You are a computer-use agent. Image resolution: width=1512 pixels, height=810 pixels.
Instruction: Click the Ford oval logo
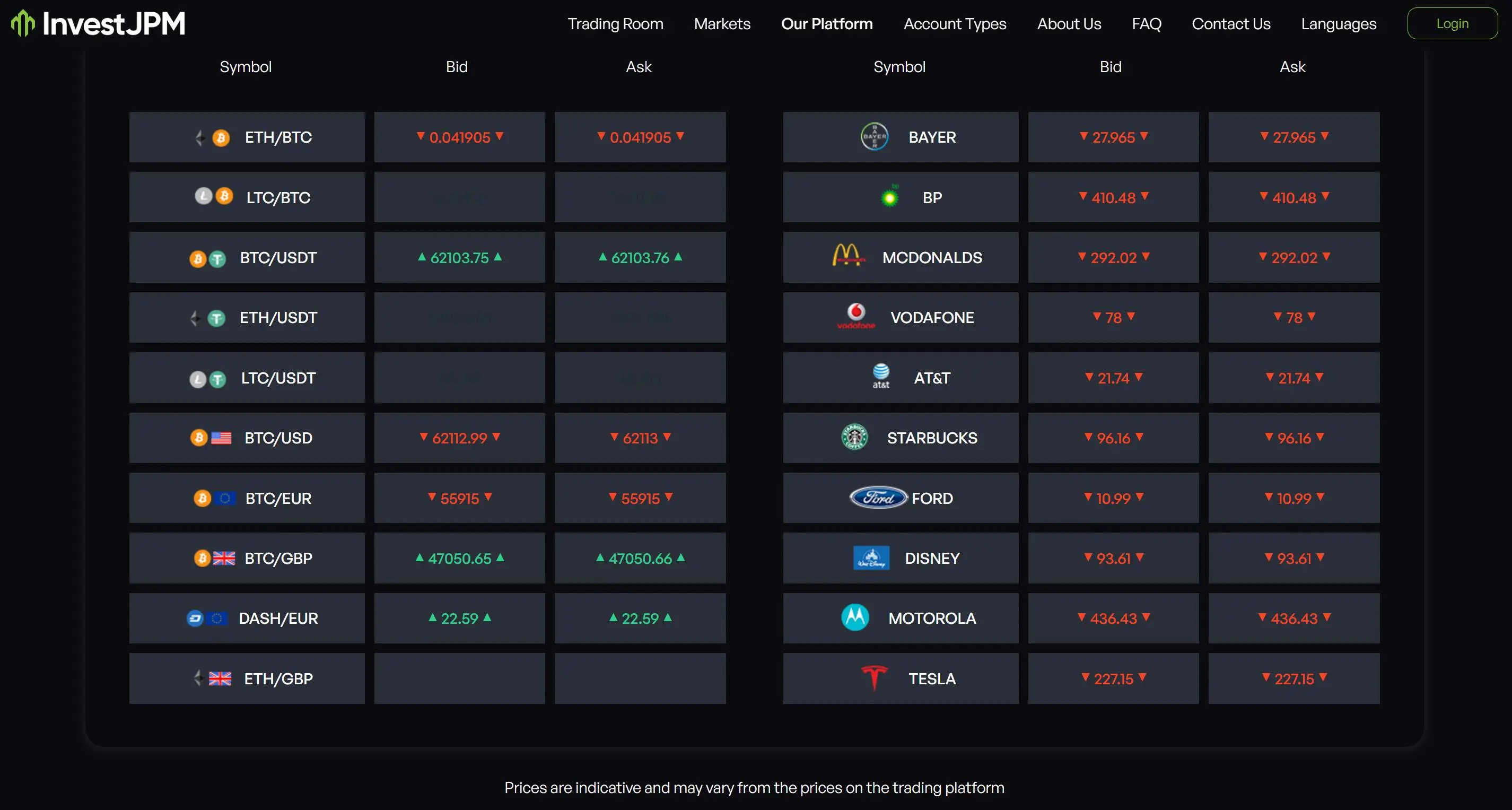(x=878, y=498)
